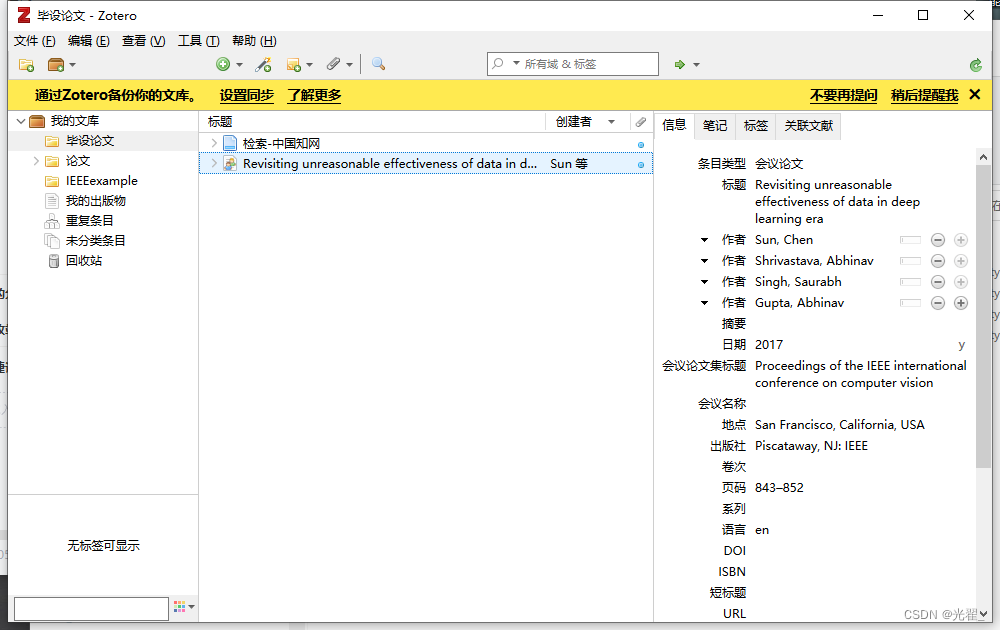The width and height of the screenshot is (1000, 630).
Task: Toggle name field mode for Singh, Saurabh
Action: (x=910, y=282)
